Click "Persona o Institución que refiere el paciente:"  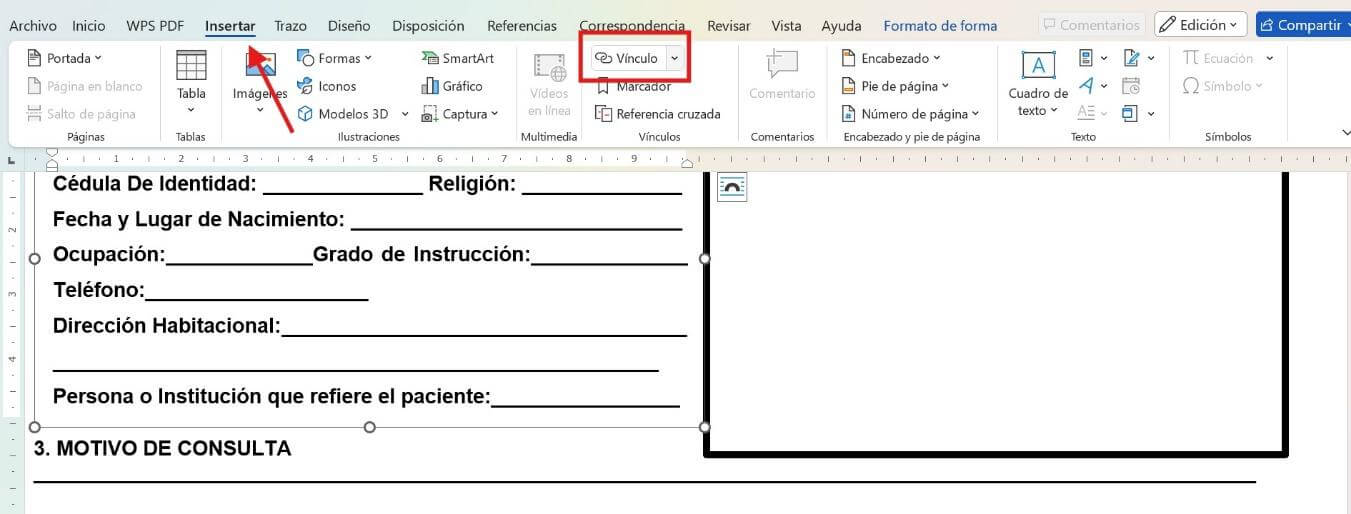coord(272,397)
